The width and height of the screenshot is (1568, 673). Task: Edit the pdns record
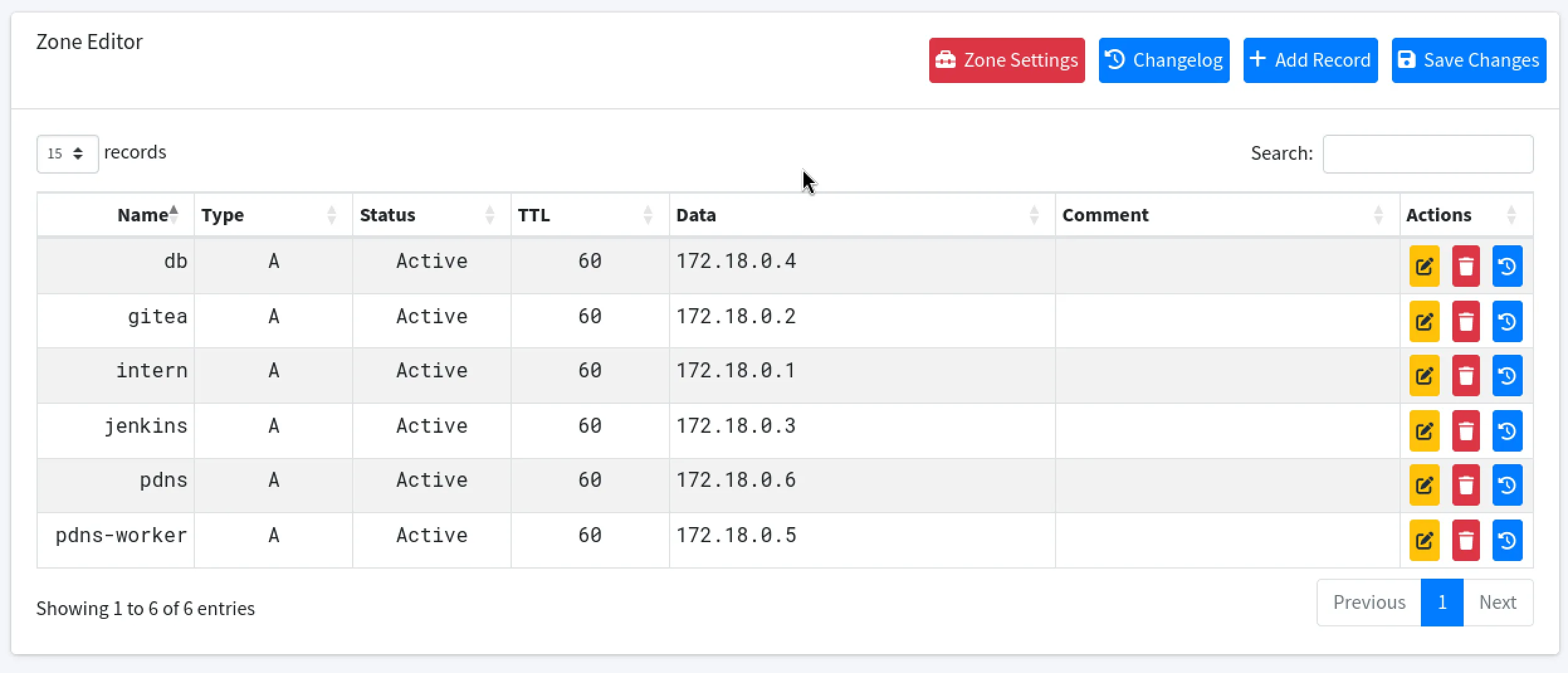pyautogui.click(x=1424, y=485)
